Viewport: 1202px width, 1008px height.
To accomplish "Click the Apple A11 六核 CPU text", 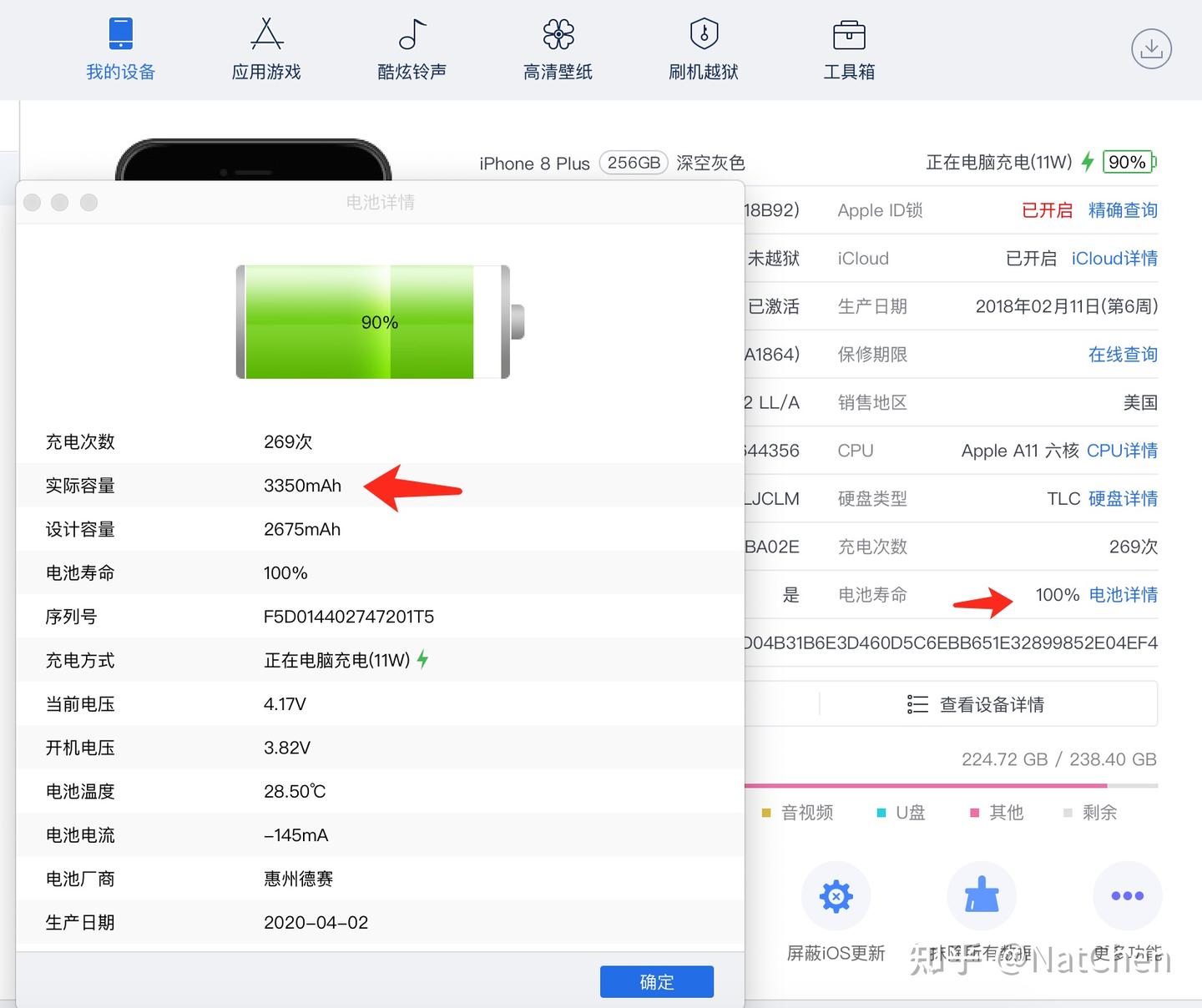I will click(x=1020, y=451).
